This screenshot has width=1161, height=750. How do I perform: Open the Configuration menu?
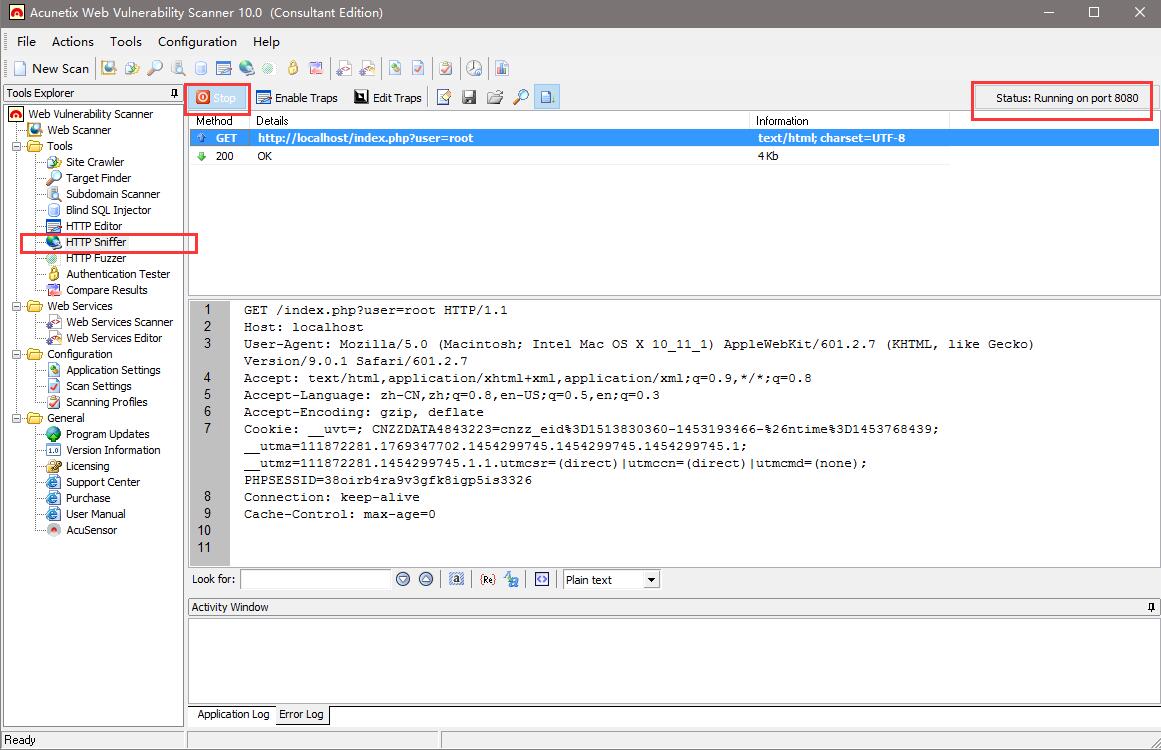point(197,42)
